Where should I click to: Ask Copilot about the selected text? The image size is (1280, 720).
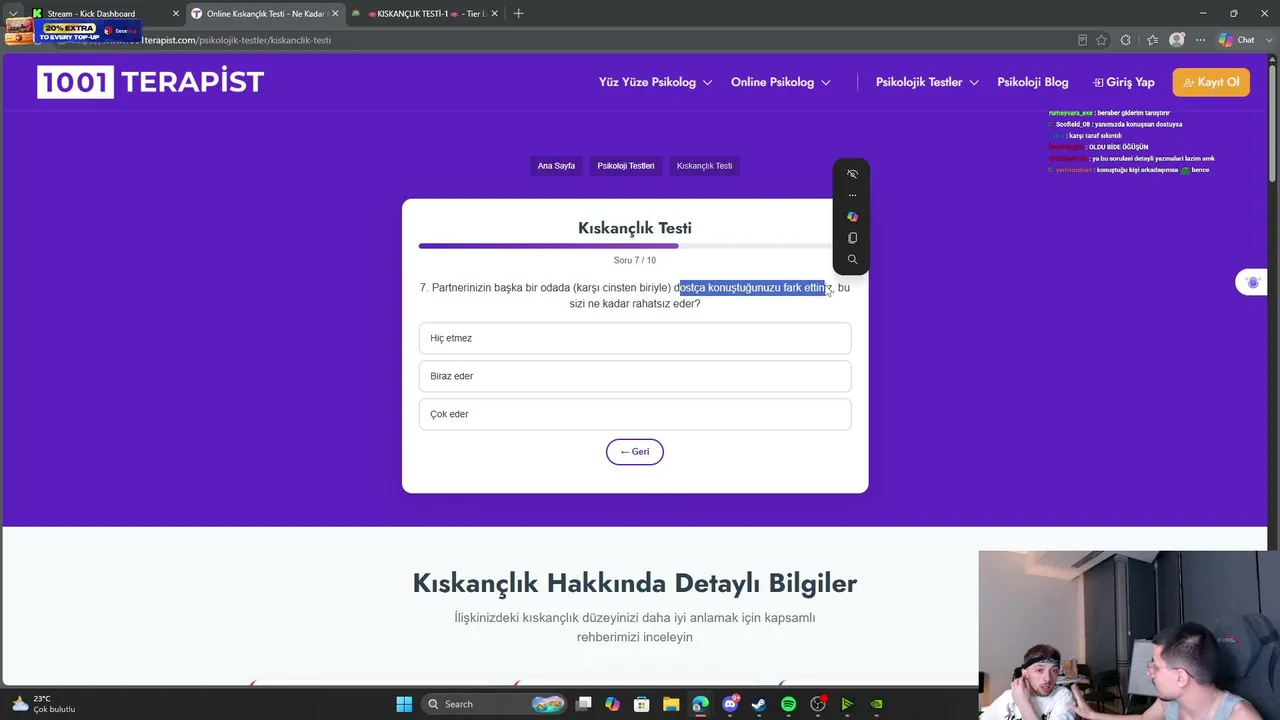click(852, 217)
